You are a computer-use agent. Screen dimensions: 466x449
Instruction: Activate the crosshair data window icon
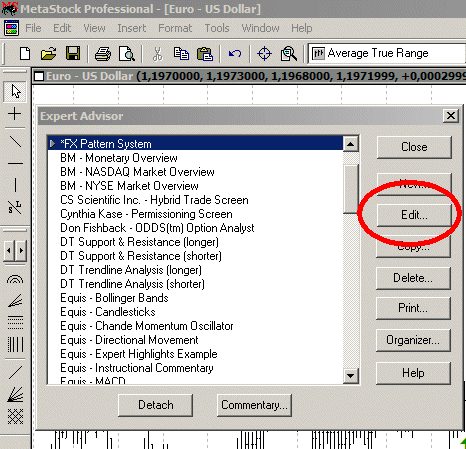(265, 54)
